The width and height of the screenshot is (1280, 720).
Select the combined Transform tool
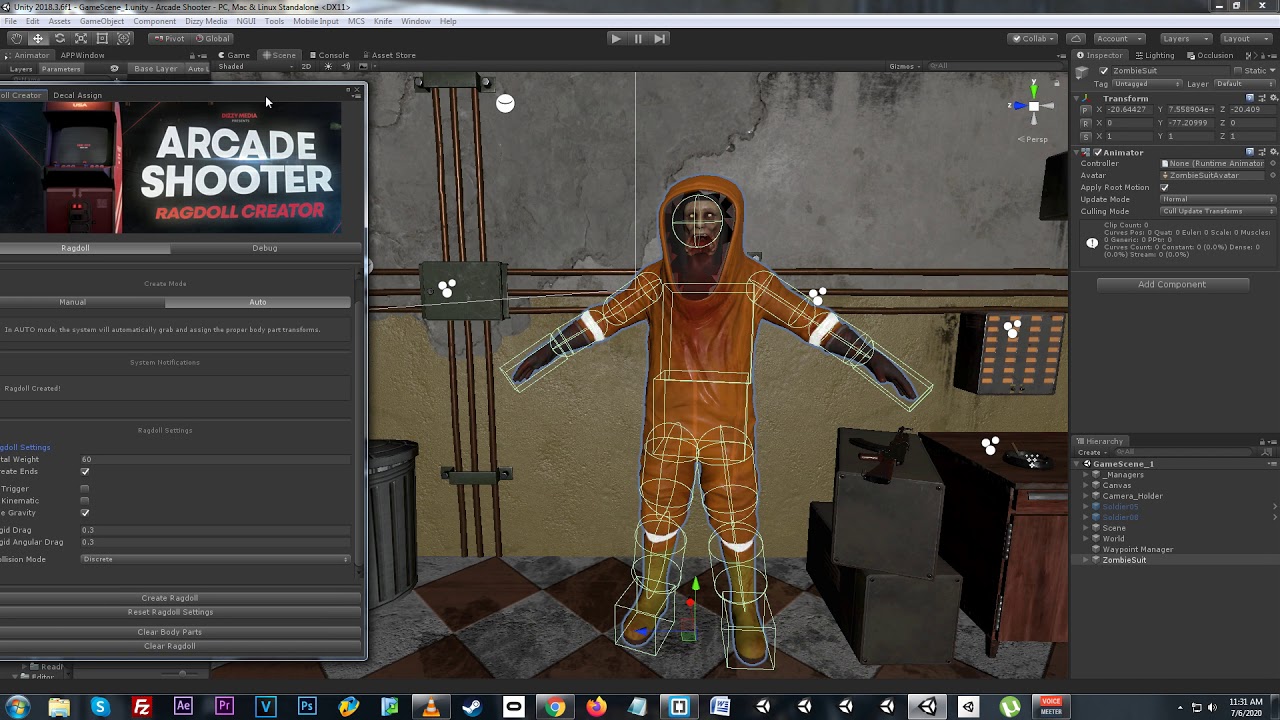point(124,38)
